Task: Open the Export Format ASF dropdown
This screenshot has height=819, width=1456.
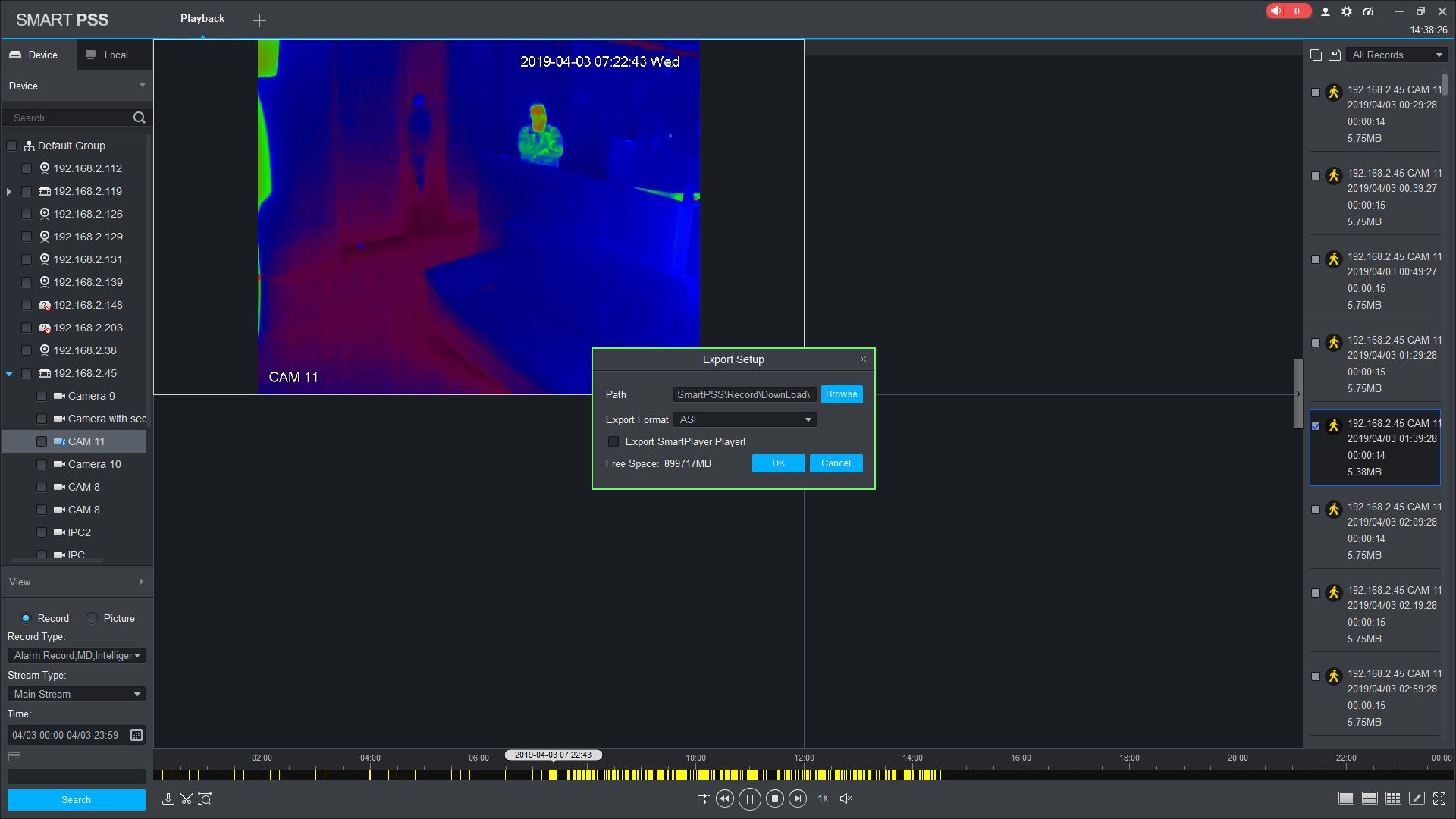Action: [x=745, y=419]
